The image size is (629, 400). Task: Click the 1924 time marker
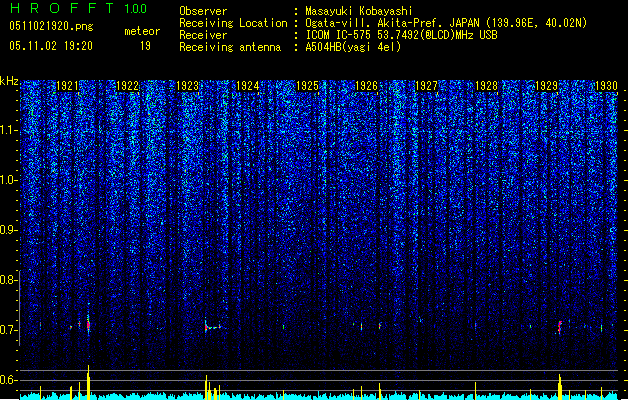pos(248,86)
